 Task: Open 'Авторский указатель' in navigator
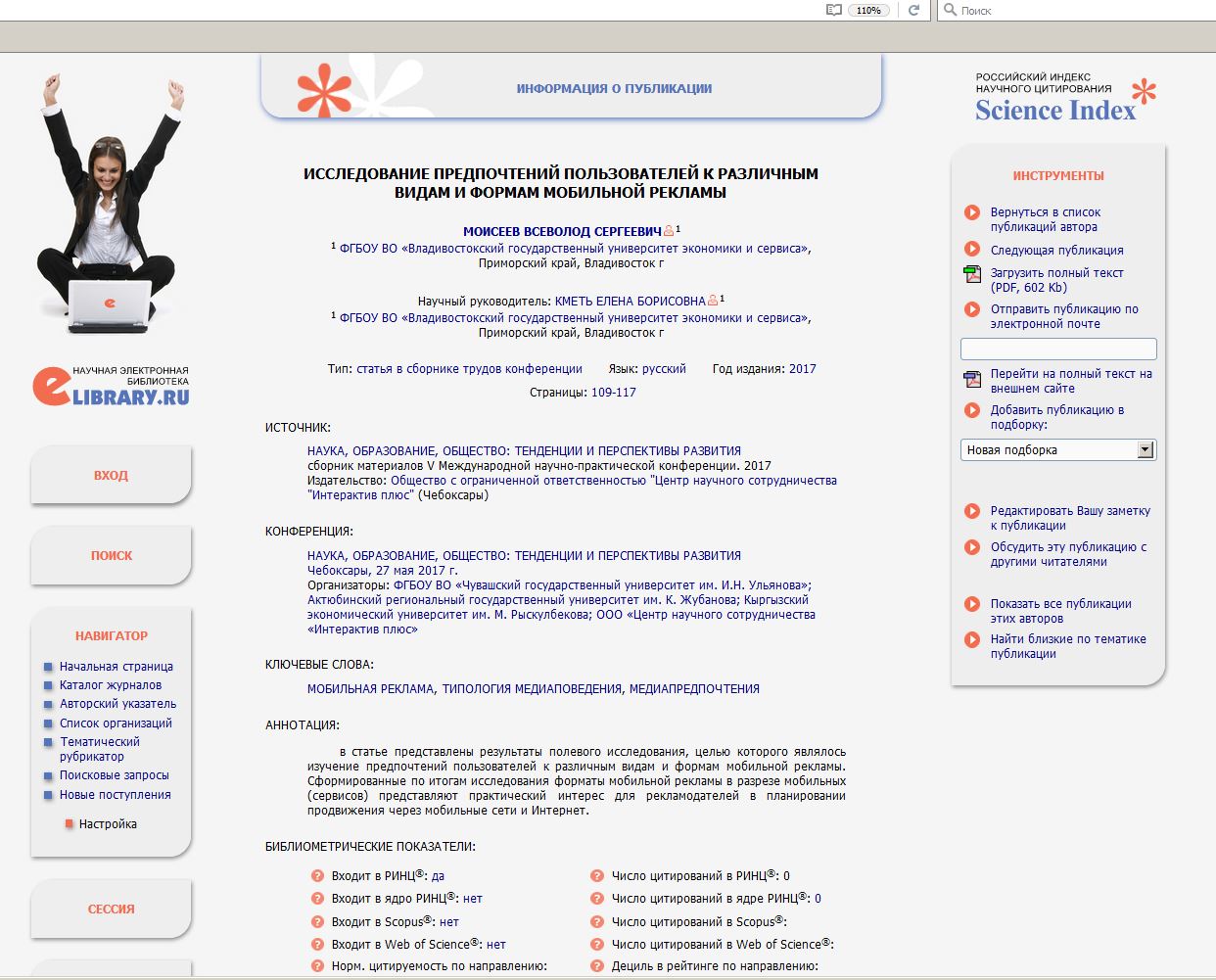tap(118, 704)
